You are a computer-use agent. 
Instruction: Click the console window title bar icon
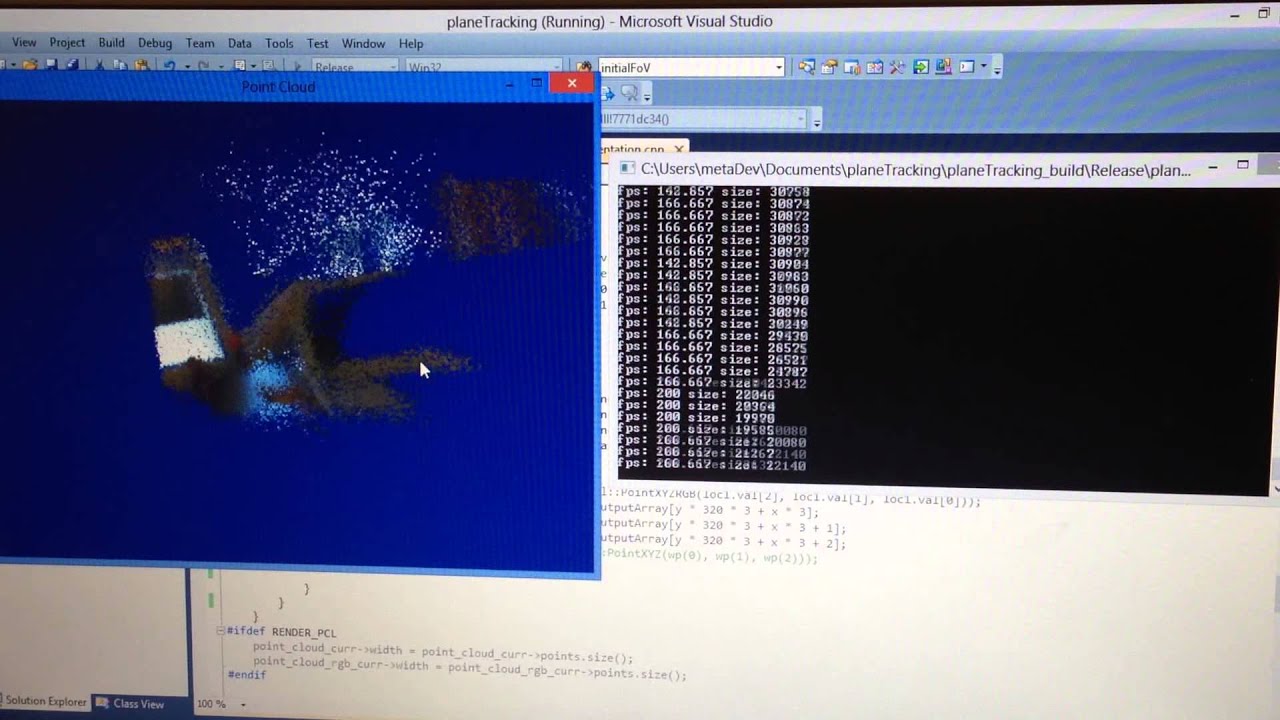(x=627, y=170)
